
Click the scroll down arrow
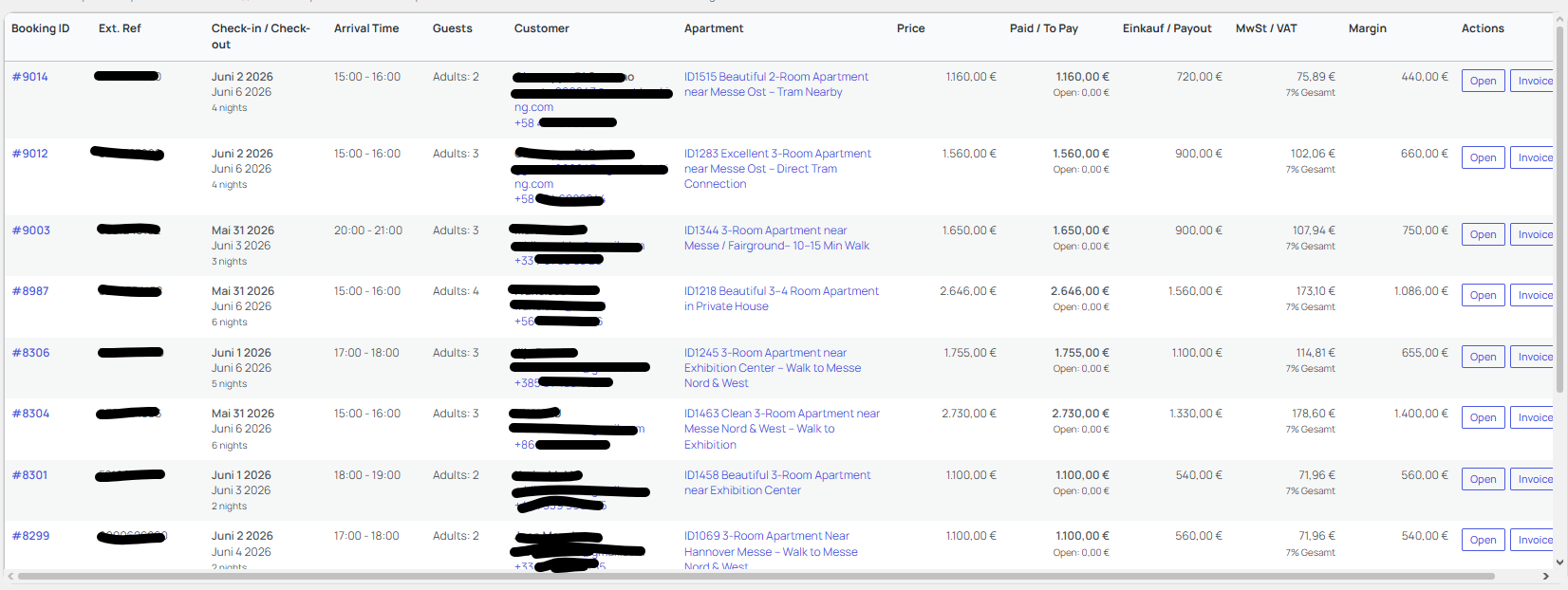(1559, 562)
